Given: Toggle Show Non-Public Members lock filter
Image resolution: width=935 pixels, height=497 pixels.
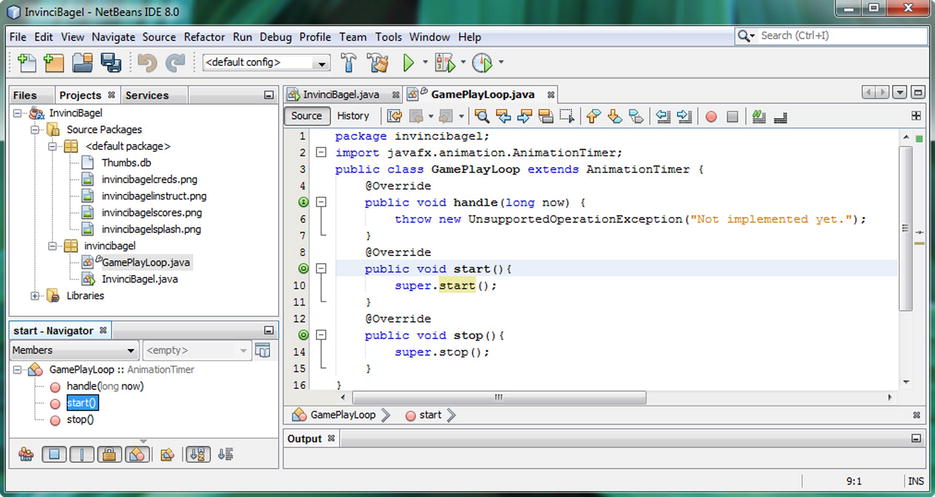Looking at the screenshot, I should pyautogui.click(x=109, y=455).
